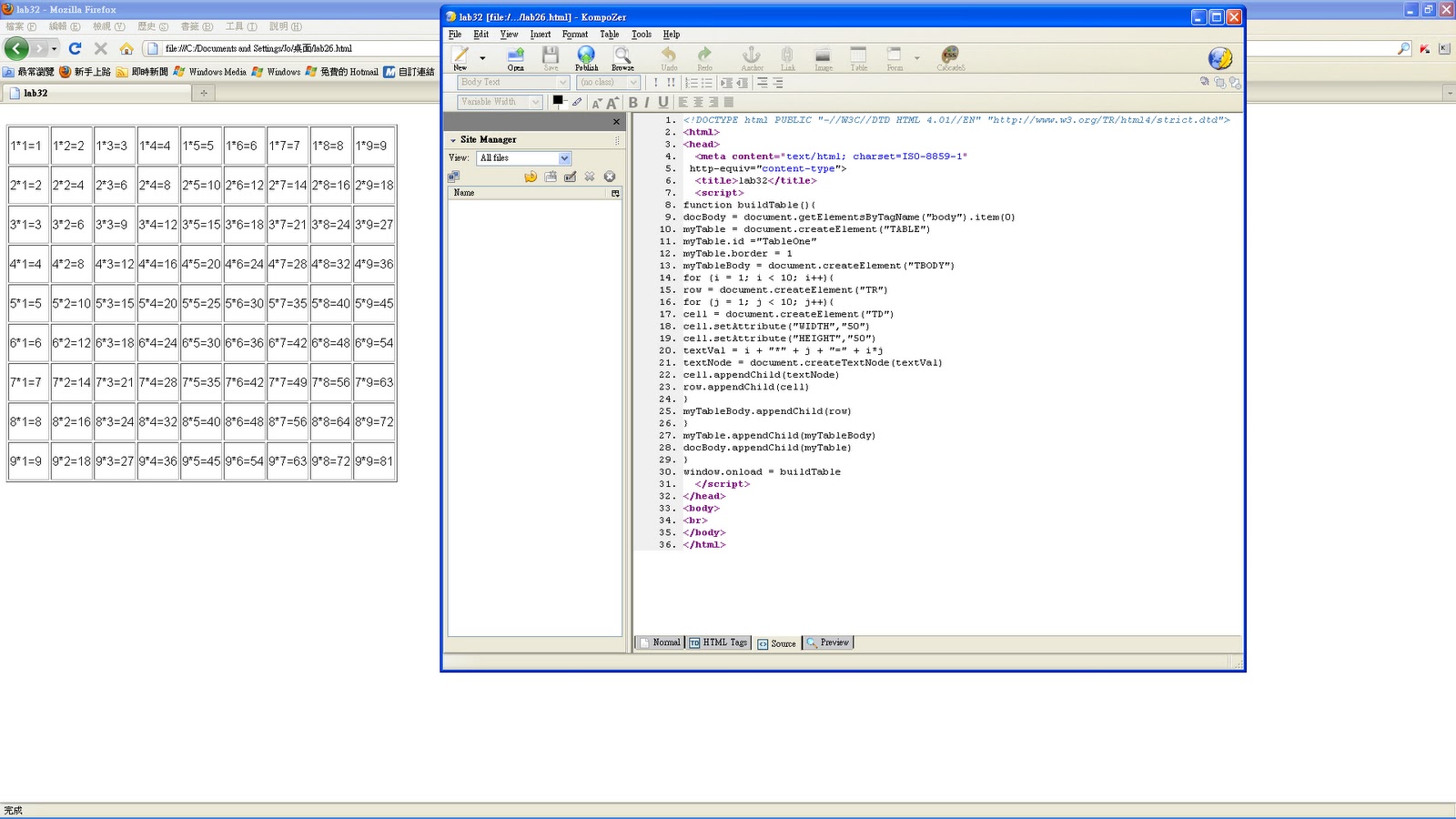Image resolution: width=1456 pixels, height=819 pixels.
Task: Click the Undo arrow icon in KompoZer
Action: coord(669,58)
